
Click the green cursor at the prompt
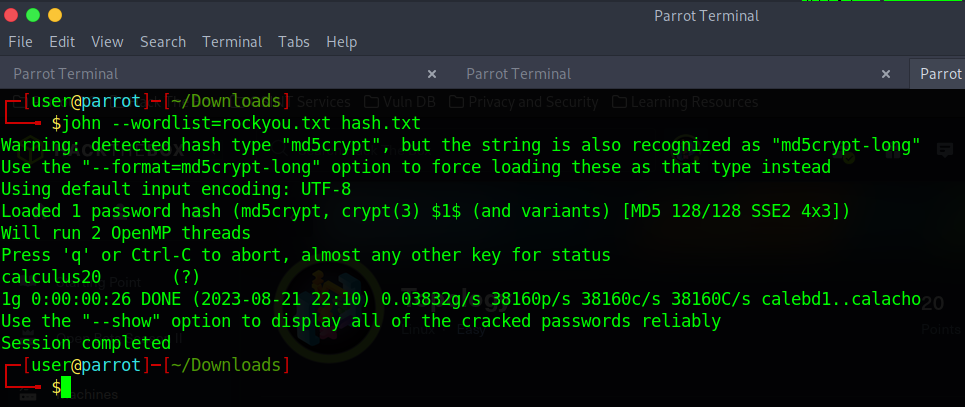[66, 387]
